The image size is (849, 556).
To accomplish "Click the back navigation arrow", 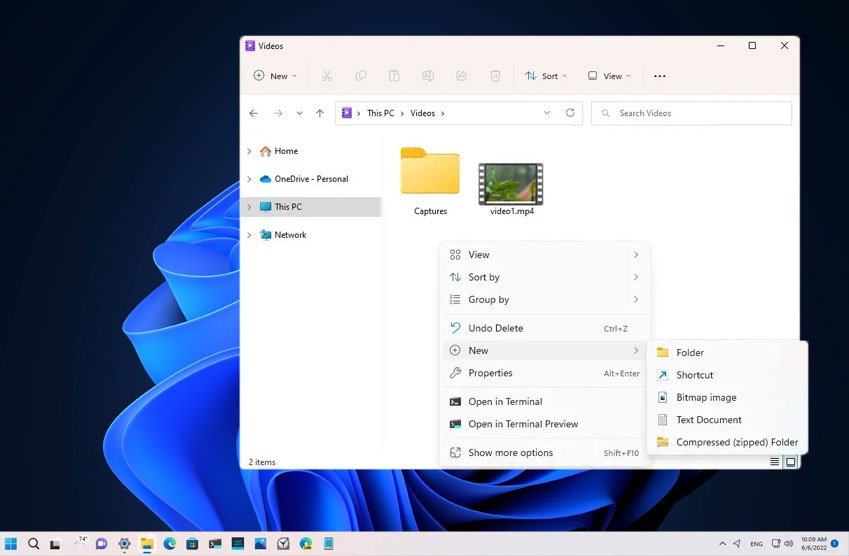I will [254, 113].
